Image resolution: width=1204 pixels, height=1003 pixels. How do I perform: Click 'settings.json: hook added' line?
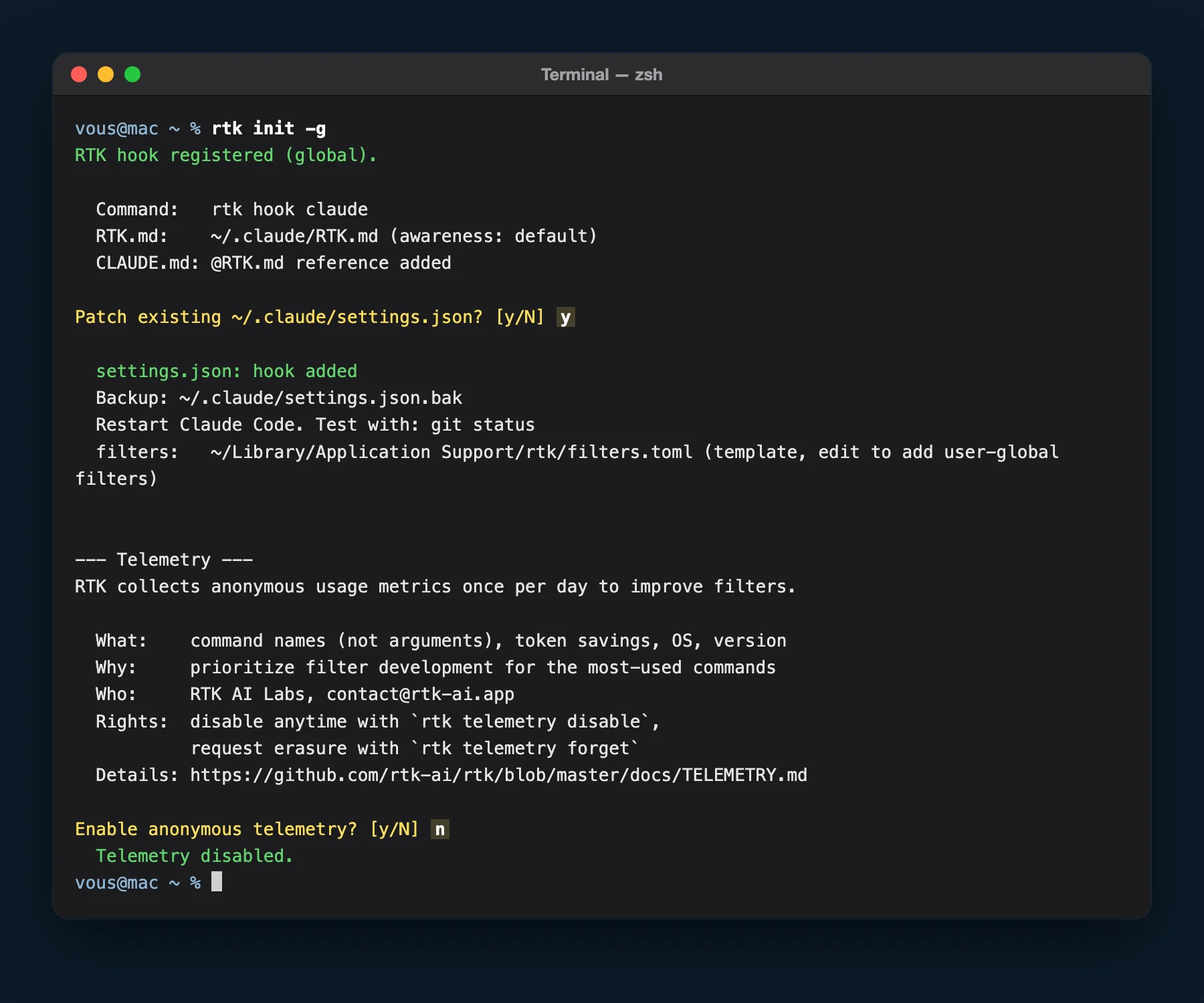point(227,371)
